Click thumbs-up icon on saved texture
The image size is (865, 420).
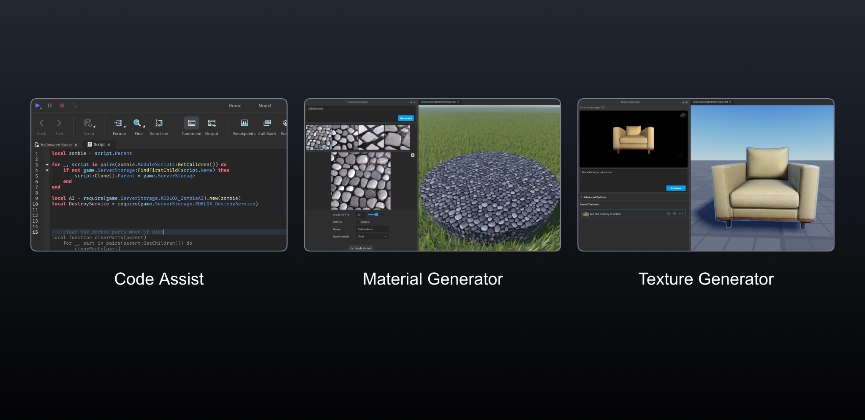point(668,214)
